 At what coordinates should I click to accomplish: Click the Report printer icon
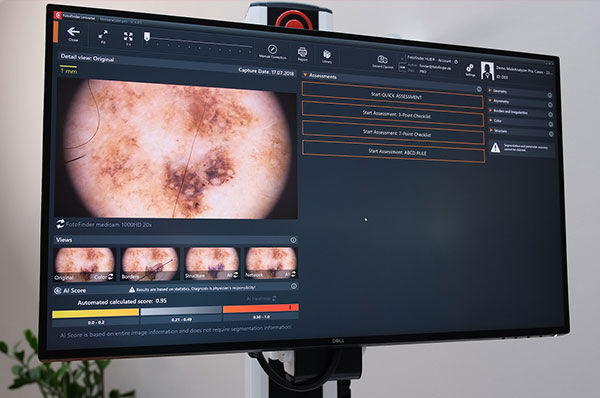click(302, 52)
